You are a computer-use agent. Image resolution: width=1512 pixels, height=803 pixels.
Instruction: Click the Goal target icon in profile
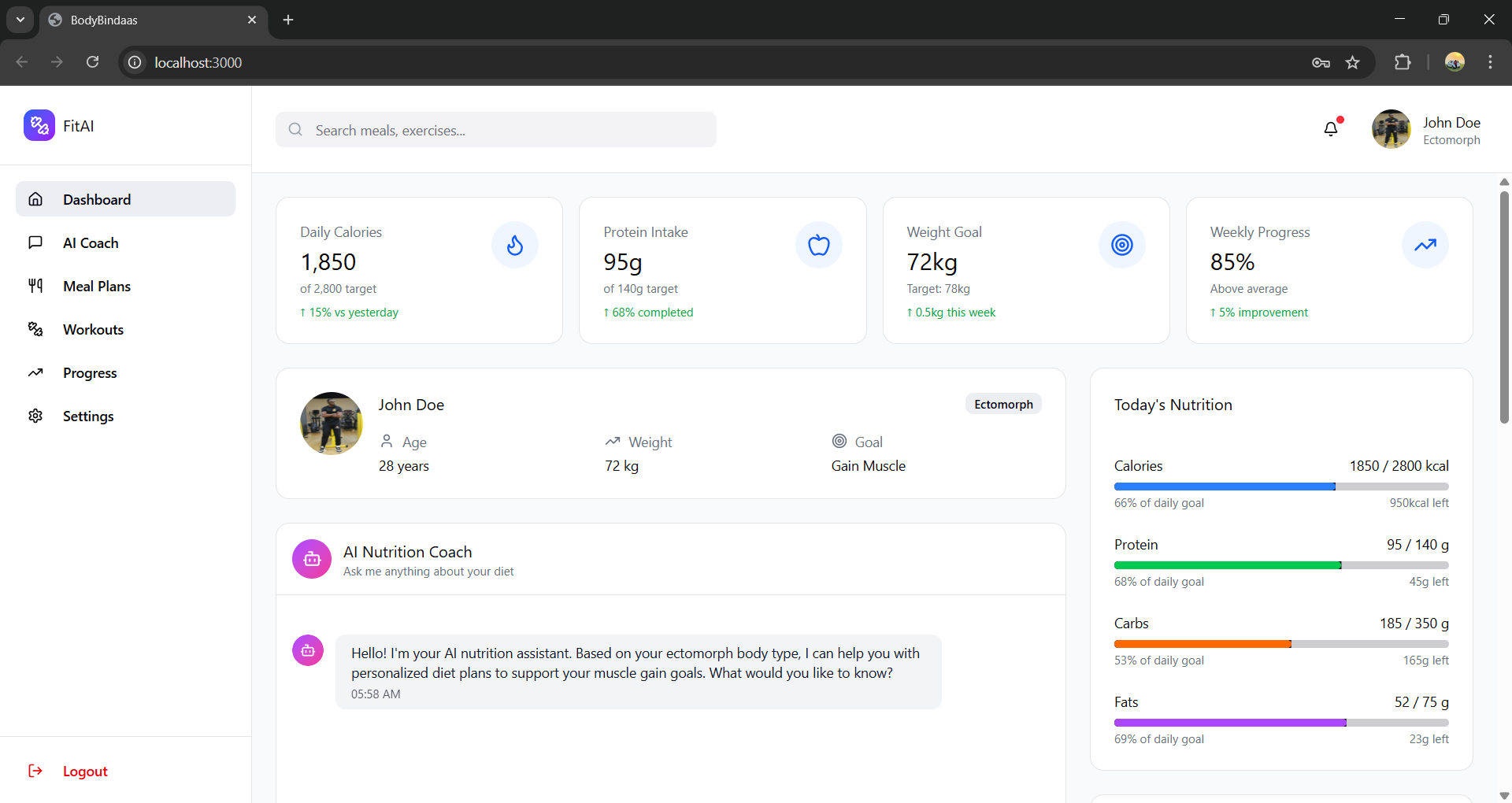pos(839,441)
